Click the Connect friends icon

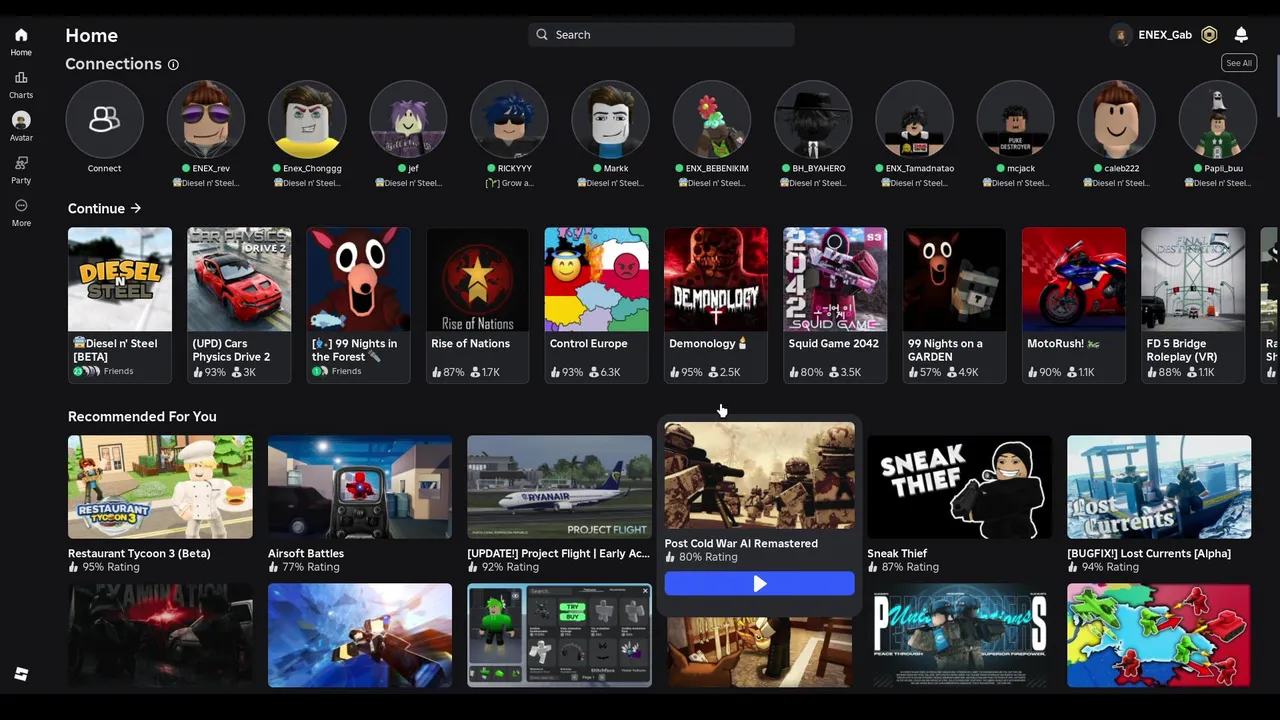[104, 120]
